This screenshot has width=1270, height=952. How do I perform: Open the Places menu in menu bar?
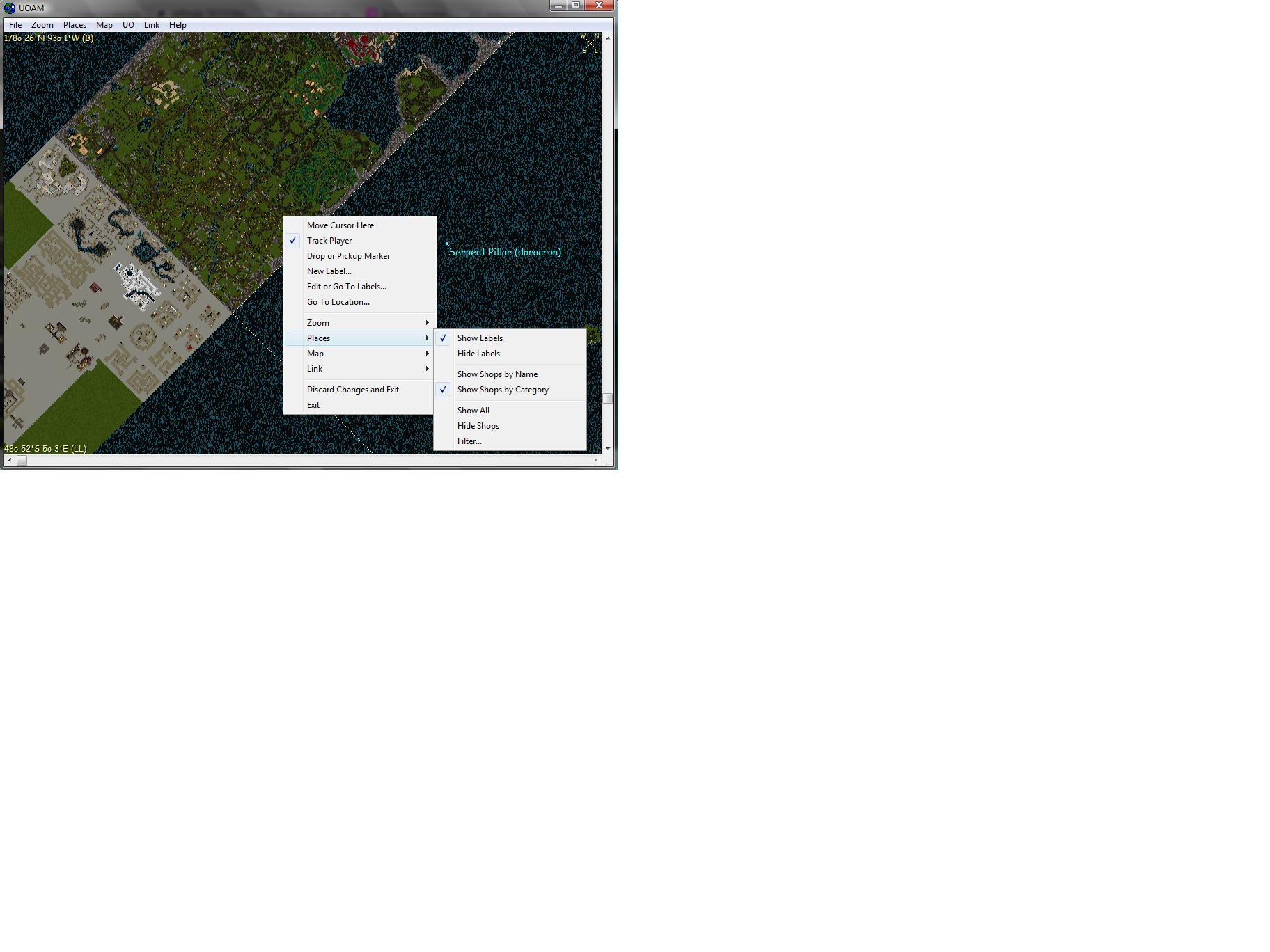[75, 25]
